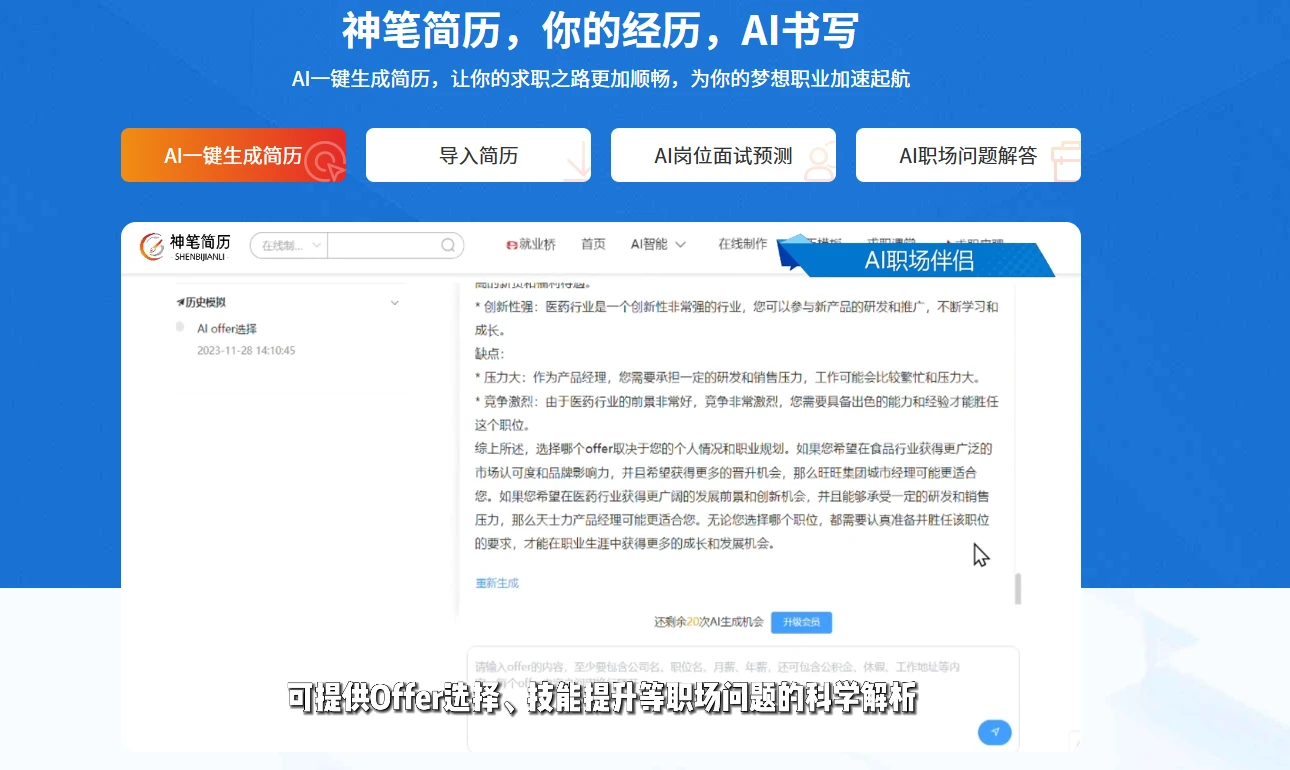1290x770 pixels.
Task: Click the offer content text input area
Action: 743,698
